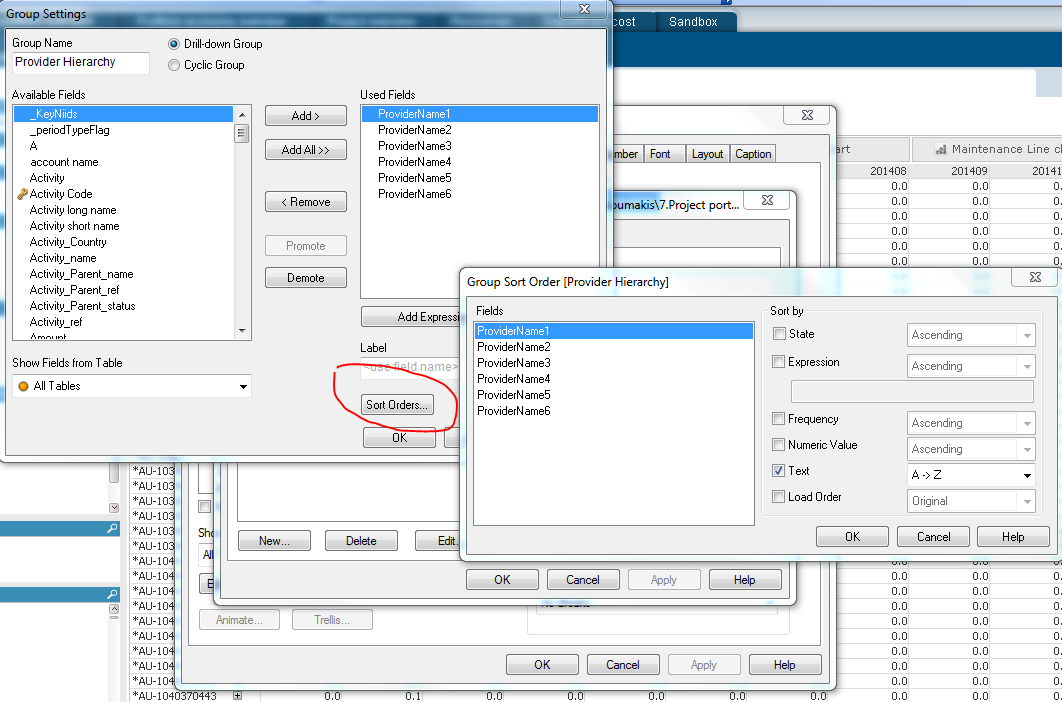Click OK in Group Settings dialog
This screenshot has height=702, width=1062.
click(400, 438)
